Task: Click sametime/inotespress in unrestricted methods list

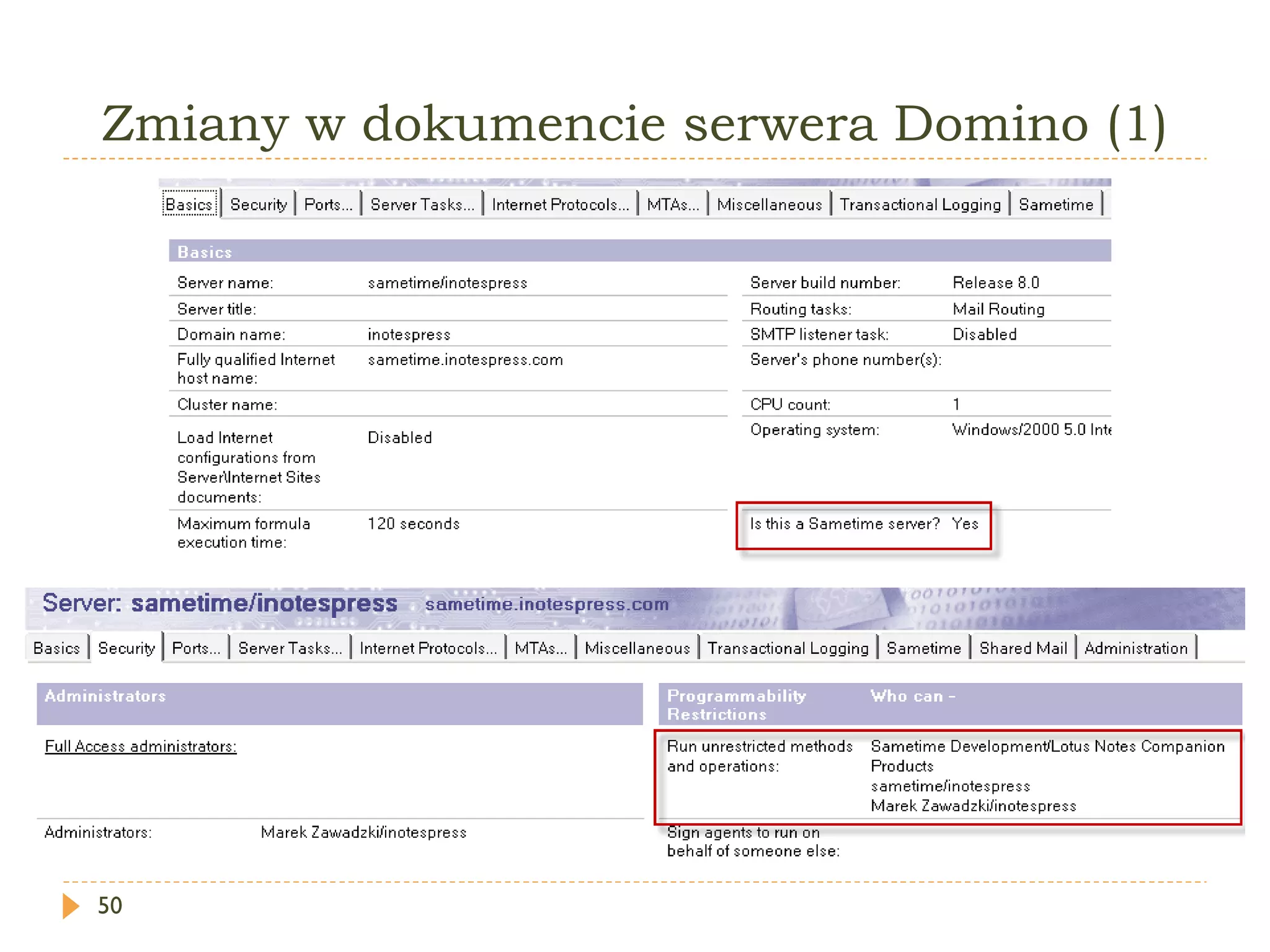Action: (950, 786)
